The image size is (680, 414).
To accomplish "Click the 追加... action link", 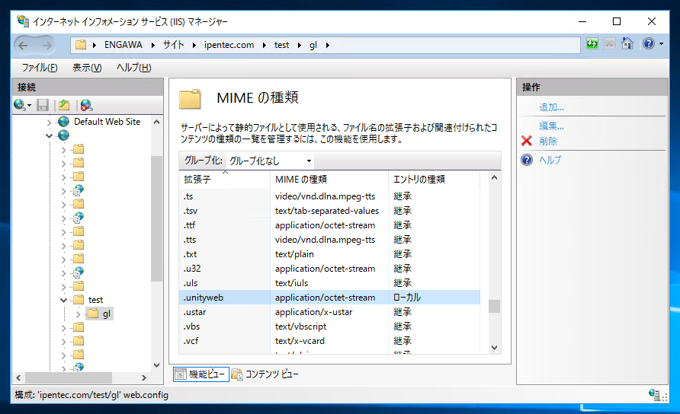I will [551, 107].
